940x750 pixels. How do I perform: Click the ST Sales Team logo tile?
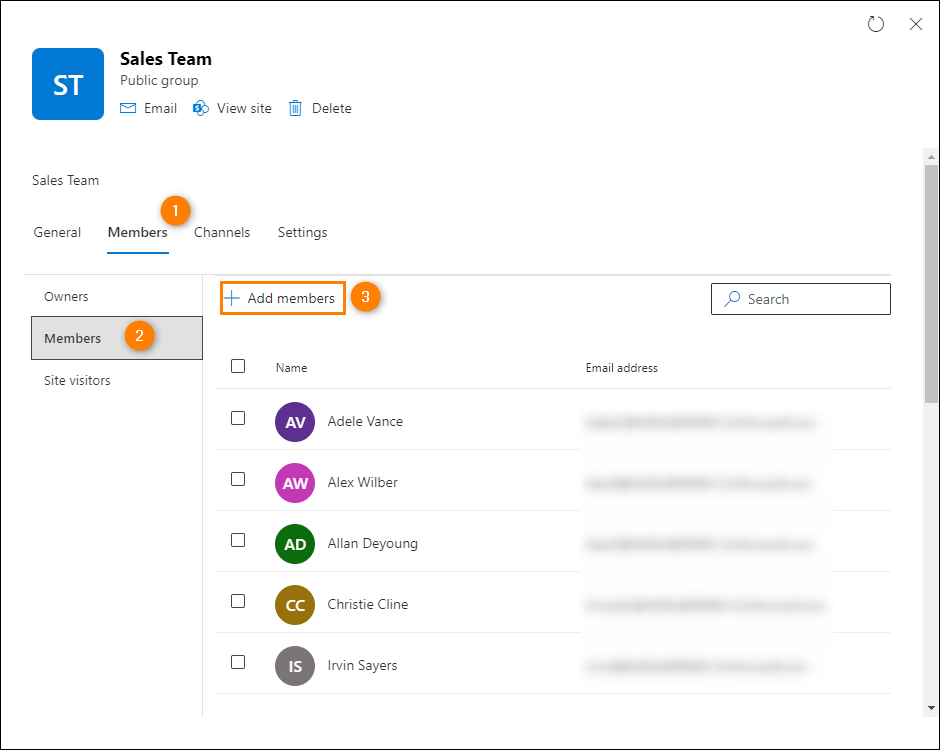pyautogui.click(x=68, y=84)
